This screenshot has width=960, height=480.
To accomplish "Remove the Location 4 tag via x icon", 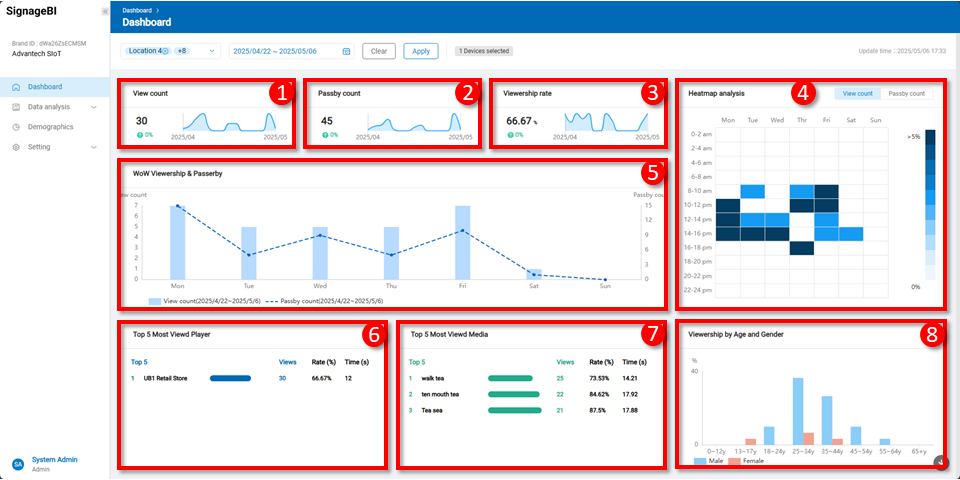I will [165, 51].
